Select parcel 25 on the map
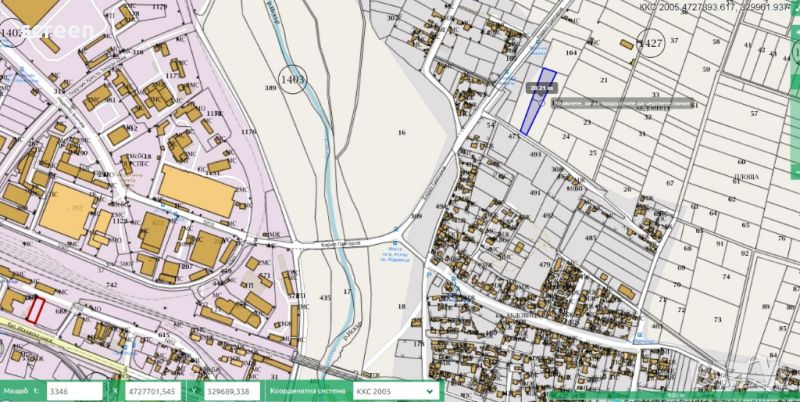 click(x=592, y=153)
